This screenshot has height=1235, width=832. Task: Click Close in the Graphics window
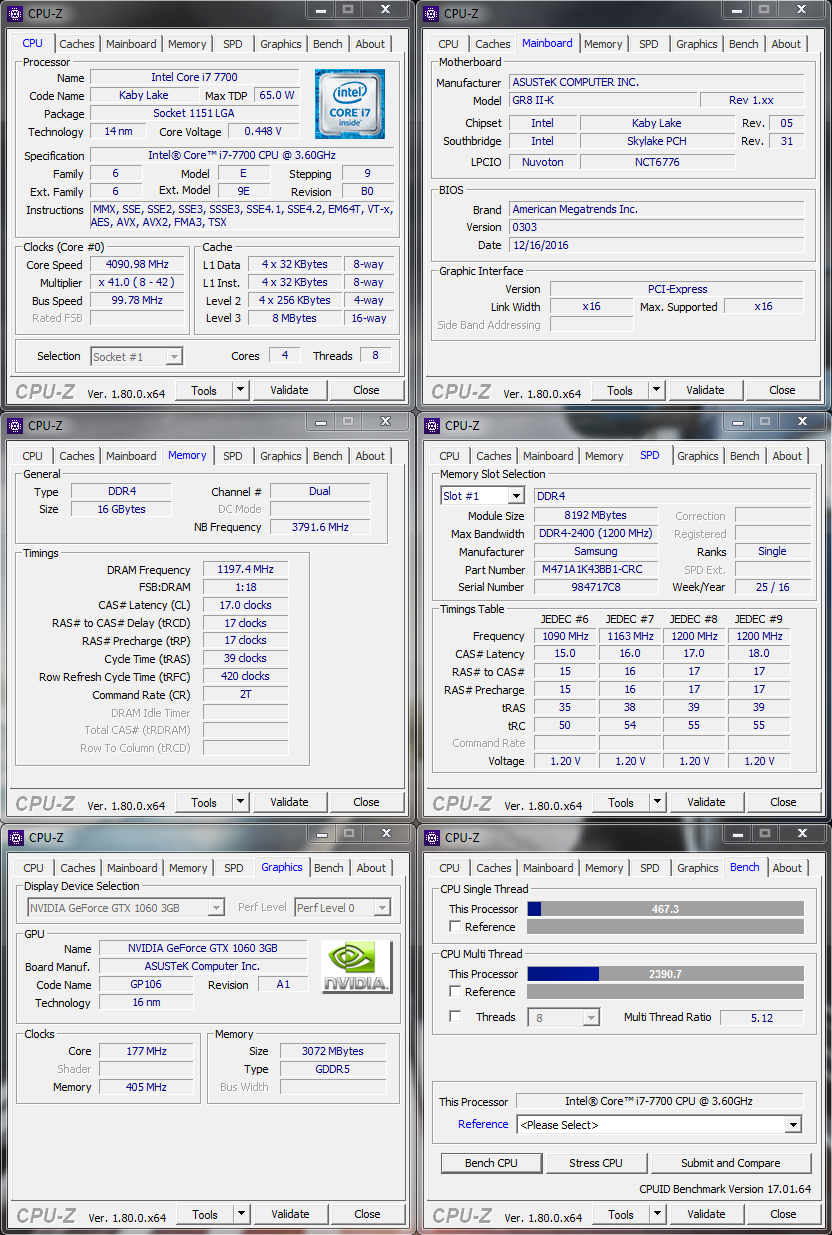[367, 1214]
